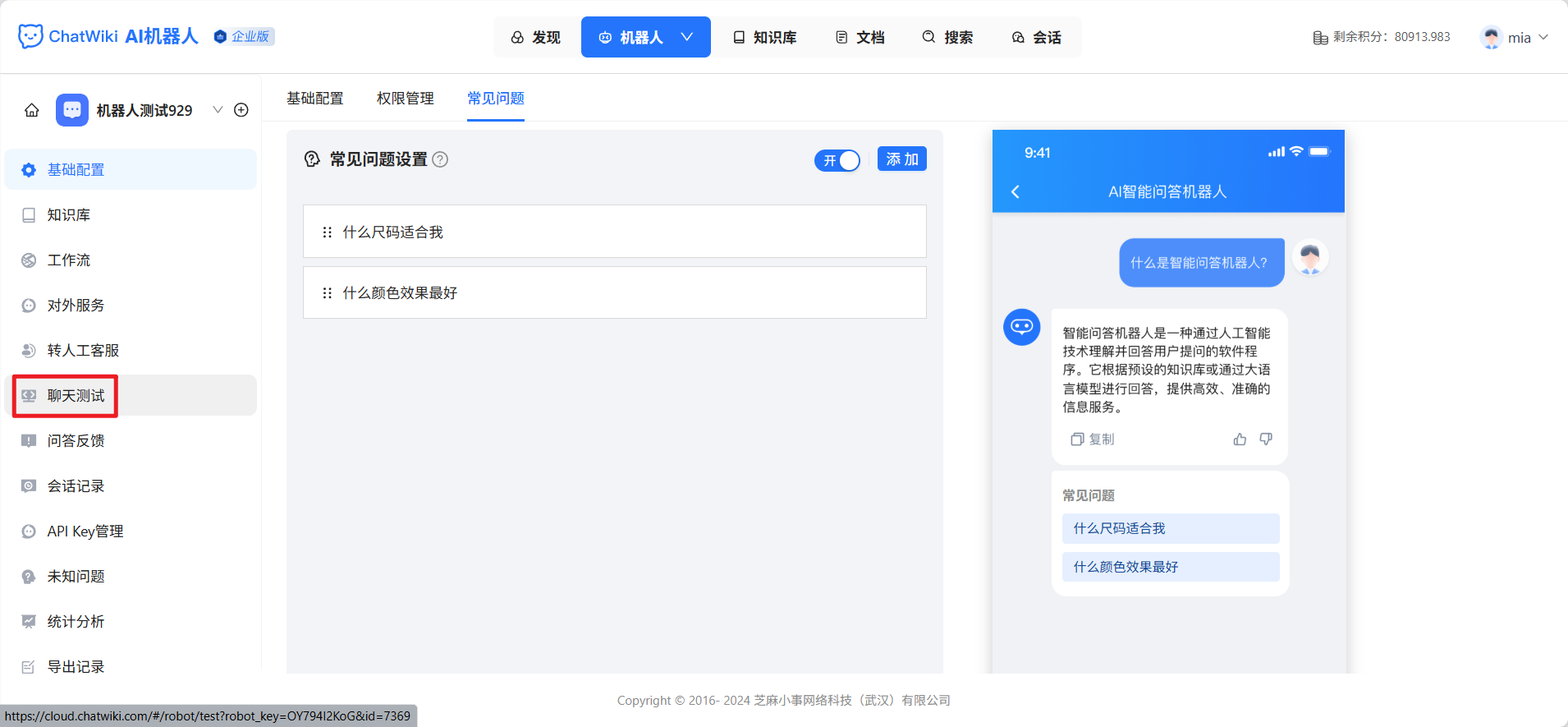Viewport: 1568px width, 727px height.
Task: Open 会话记录 in the sidebar
Action: tap(131, 485)
